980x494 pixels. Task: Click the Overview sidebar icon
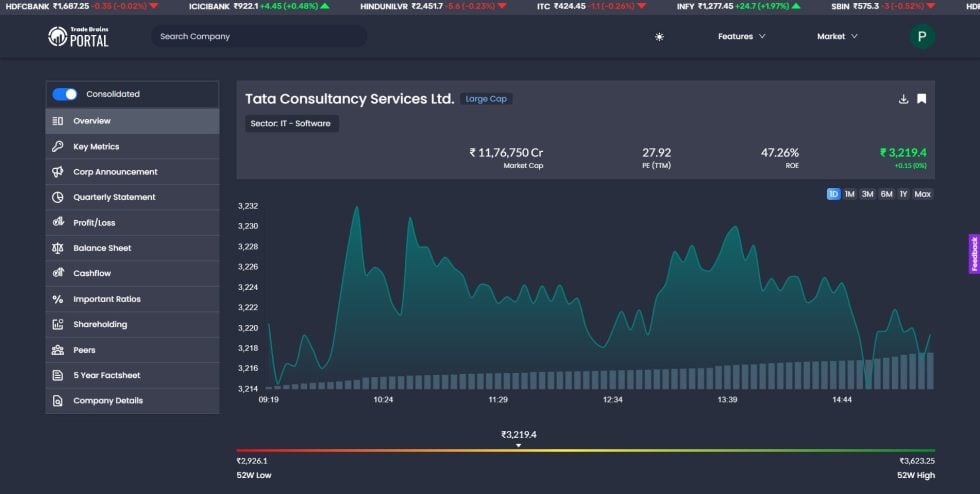[58, 121]
